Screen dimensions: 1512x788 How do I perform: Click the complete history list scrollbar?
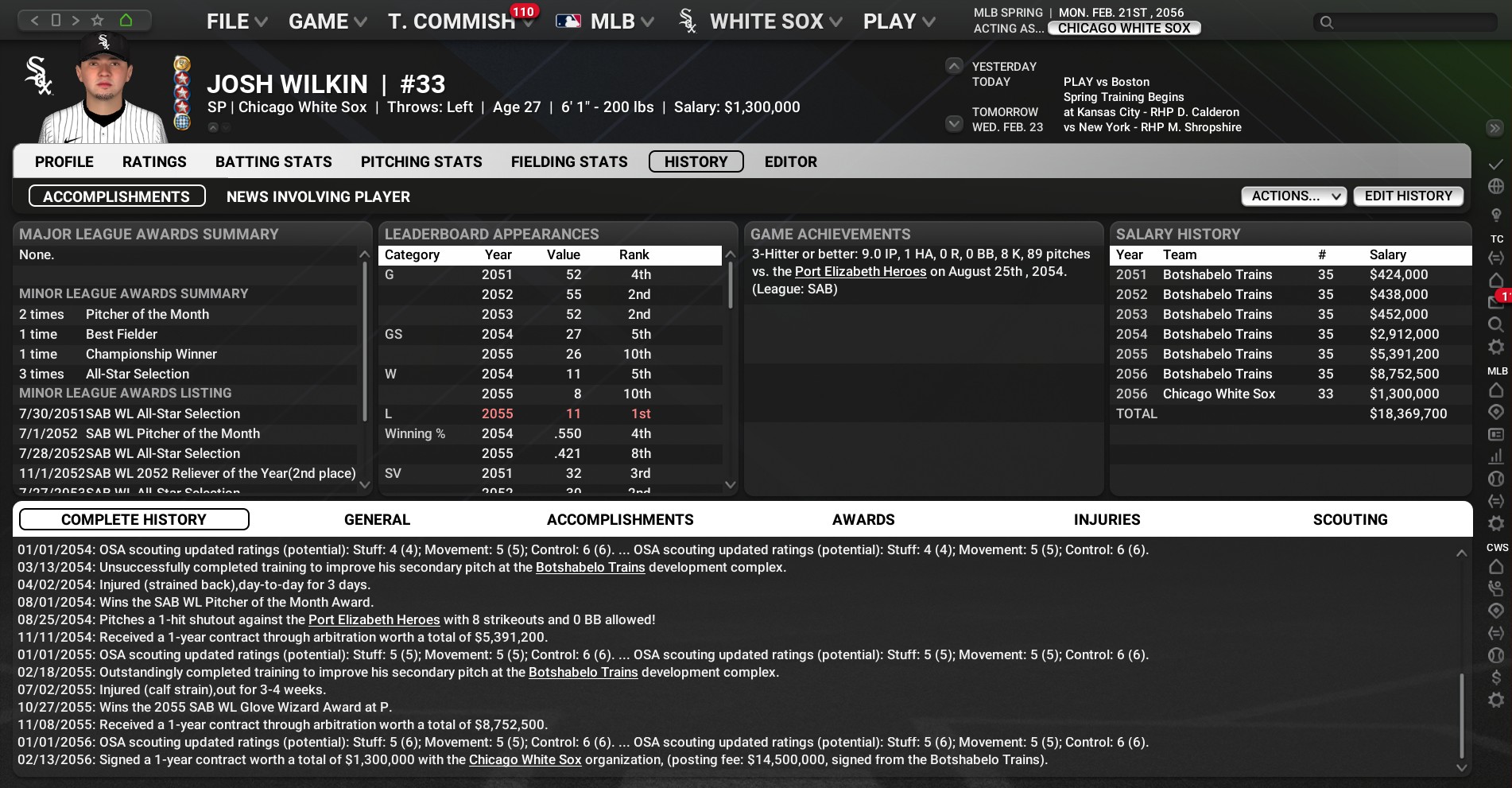tap(1461, 716)
